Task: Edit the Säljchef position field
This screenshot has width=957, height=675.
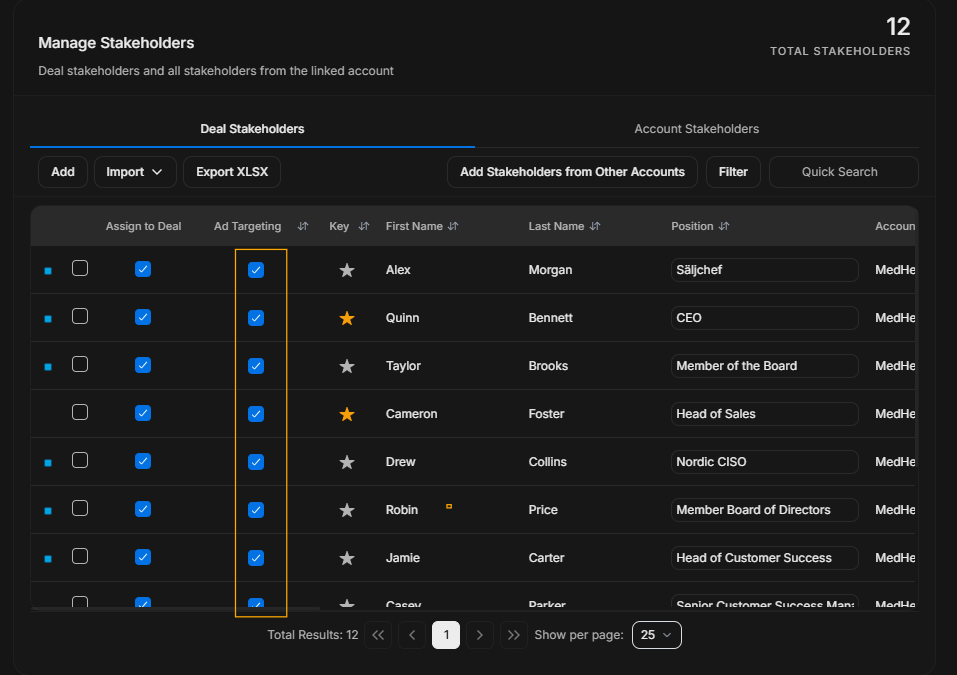Action: (x=765, y=270)
